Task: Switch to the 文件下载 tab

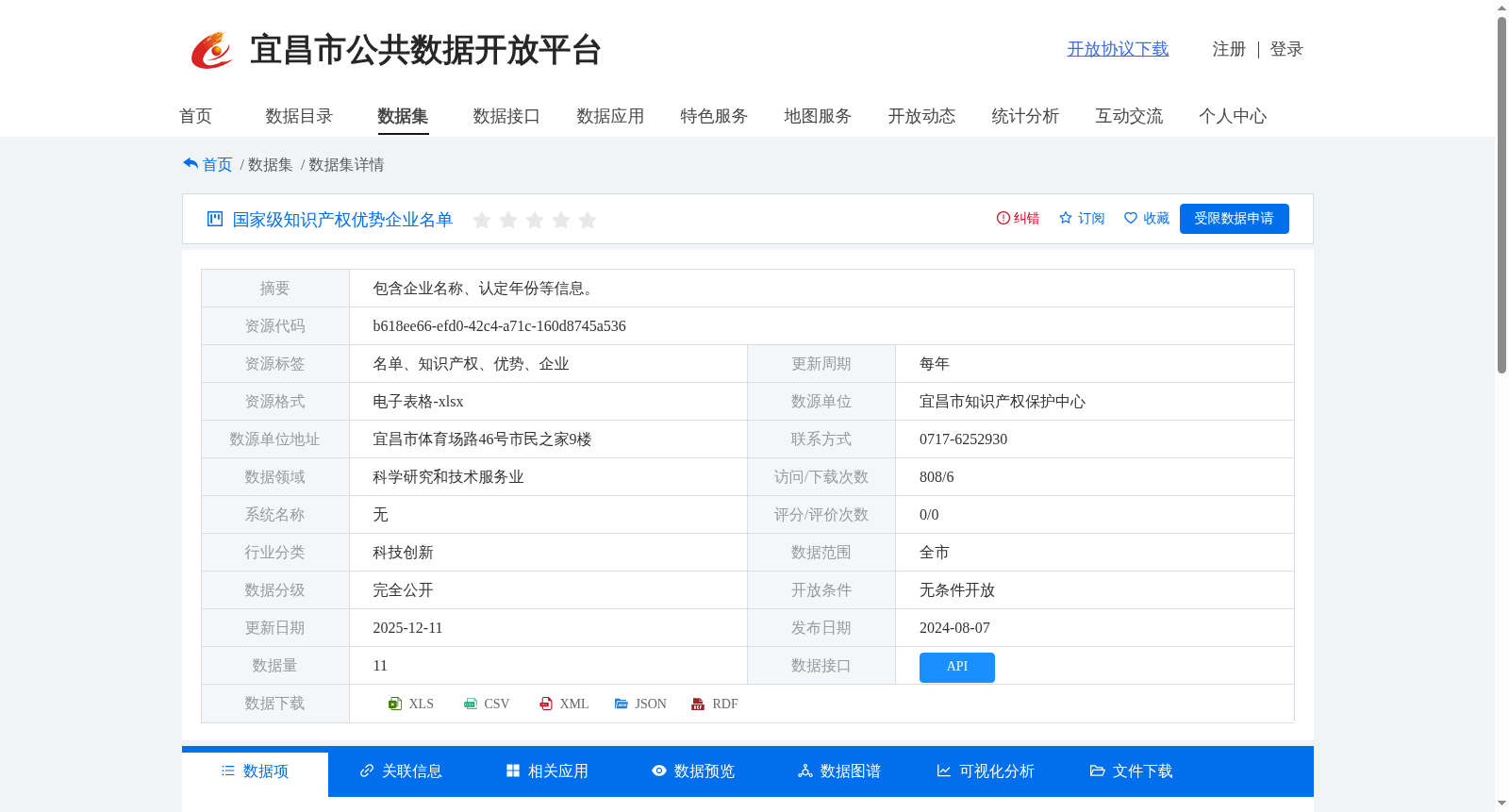Action: pyautogui.click(x=1132, y=771)
